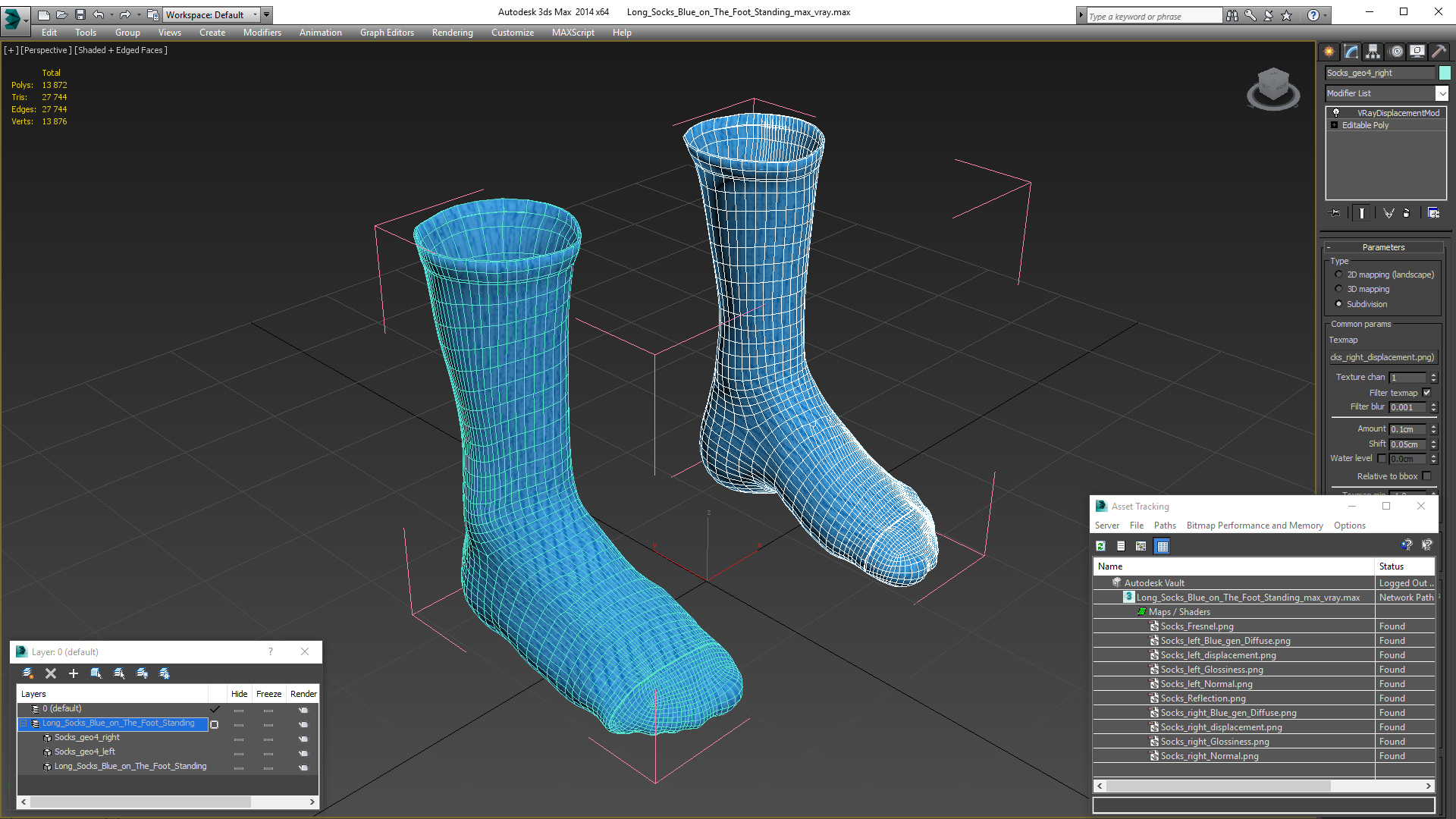Open the Workspace: Default dropdown

pos(212,14)
